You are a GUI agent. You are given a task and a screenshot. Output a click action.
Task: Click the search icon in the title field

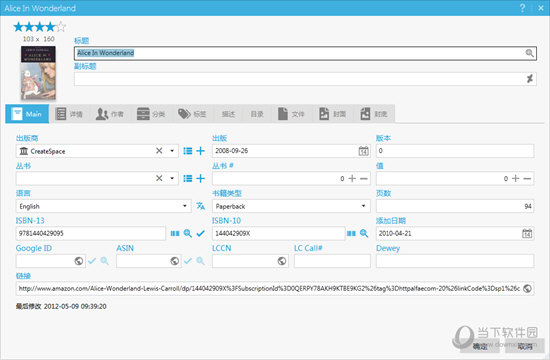coord(529,53)
